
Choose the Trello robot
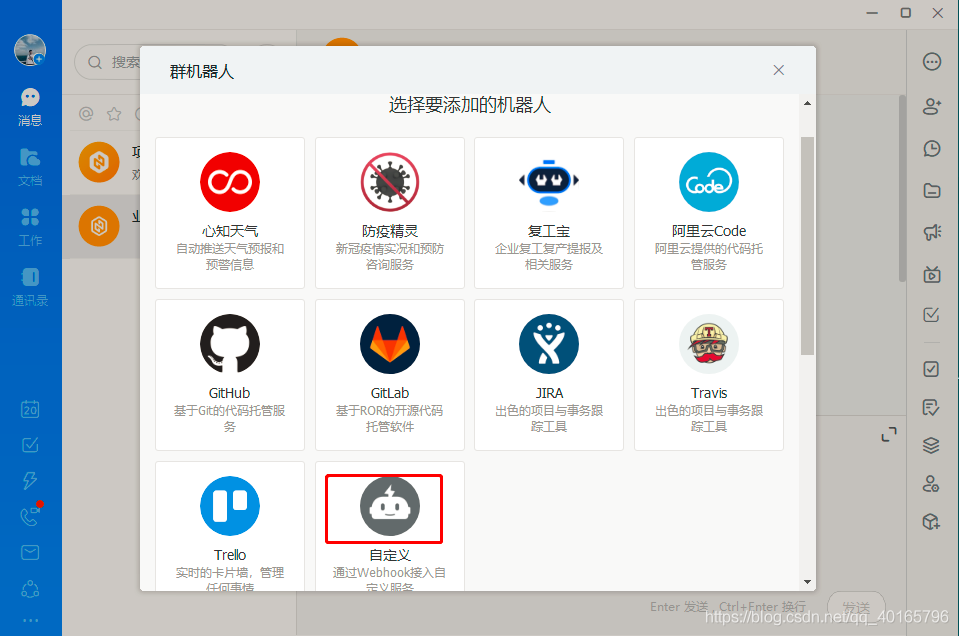tap(229, 526)
